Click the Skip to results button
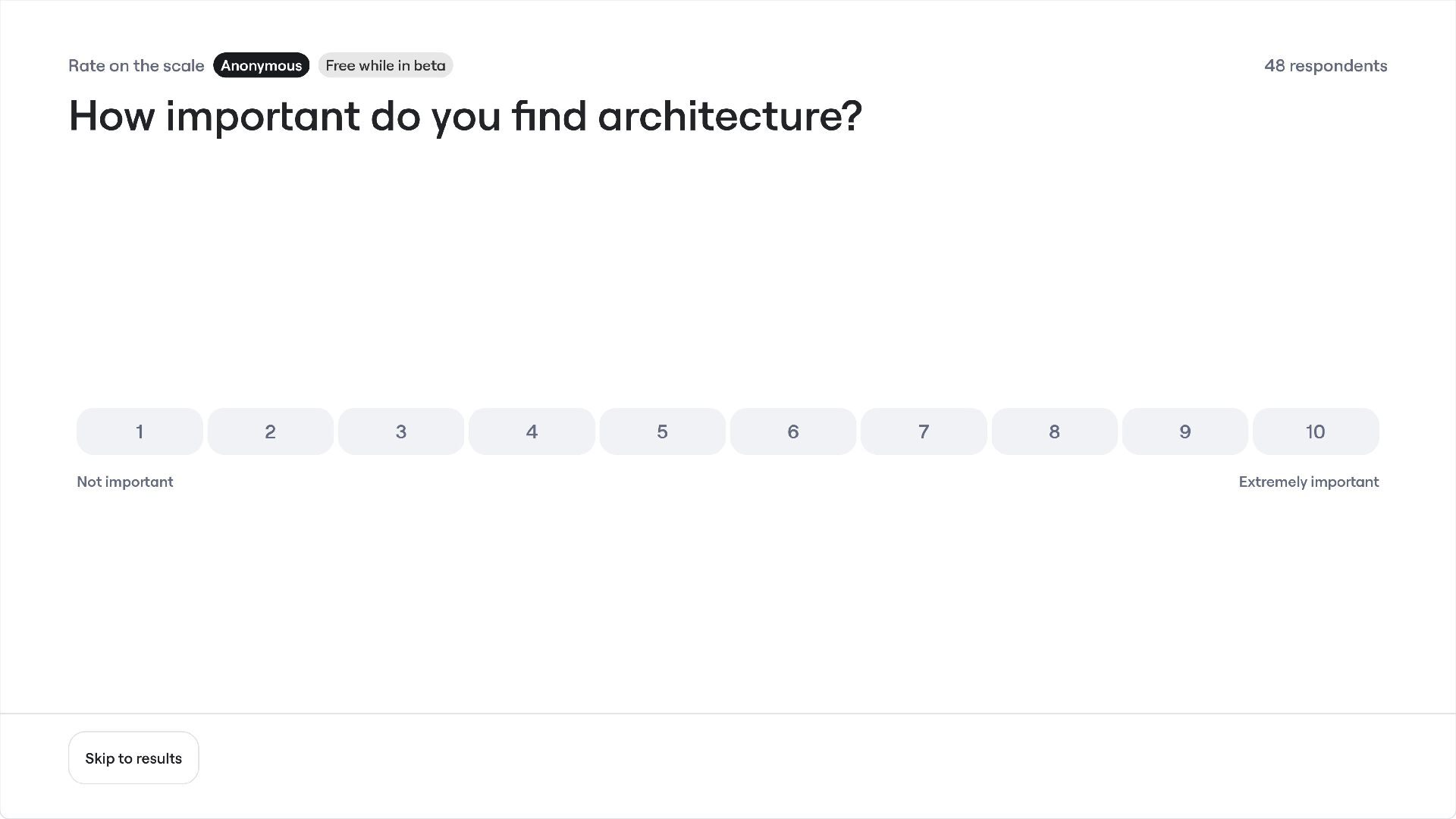Image resolution: width=1456 pixels, height=819 pixels. 133,758
